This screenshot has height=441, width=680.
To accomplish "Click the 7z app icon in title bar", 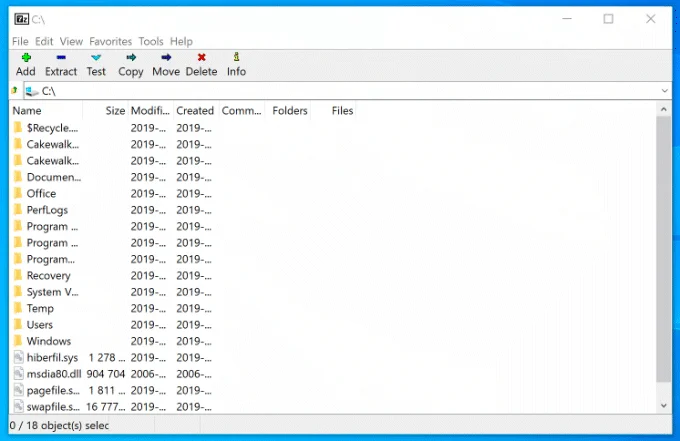I will 21,19.
